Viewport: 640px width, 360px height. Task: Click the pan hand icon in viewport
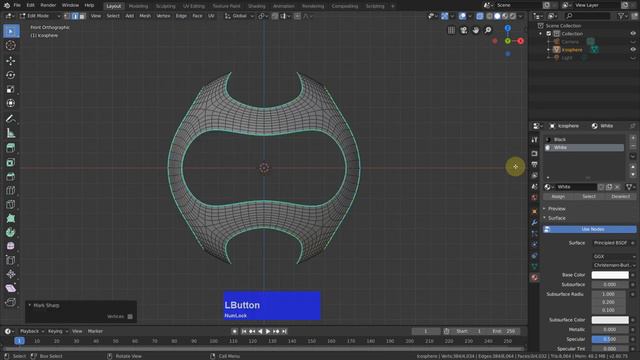click(476, 30)
